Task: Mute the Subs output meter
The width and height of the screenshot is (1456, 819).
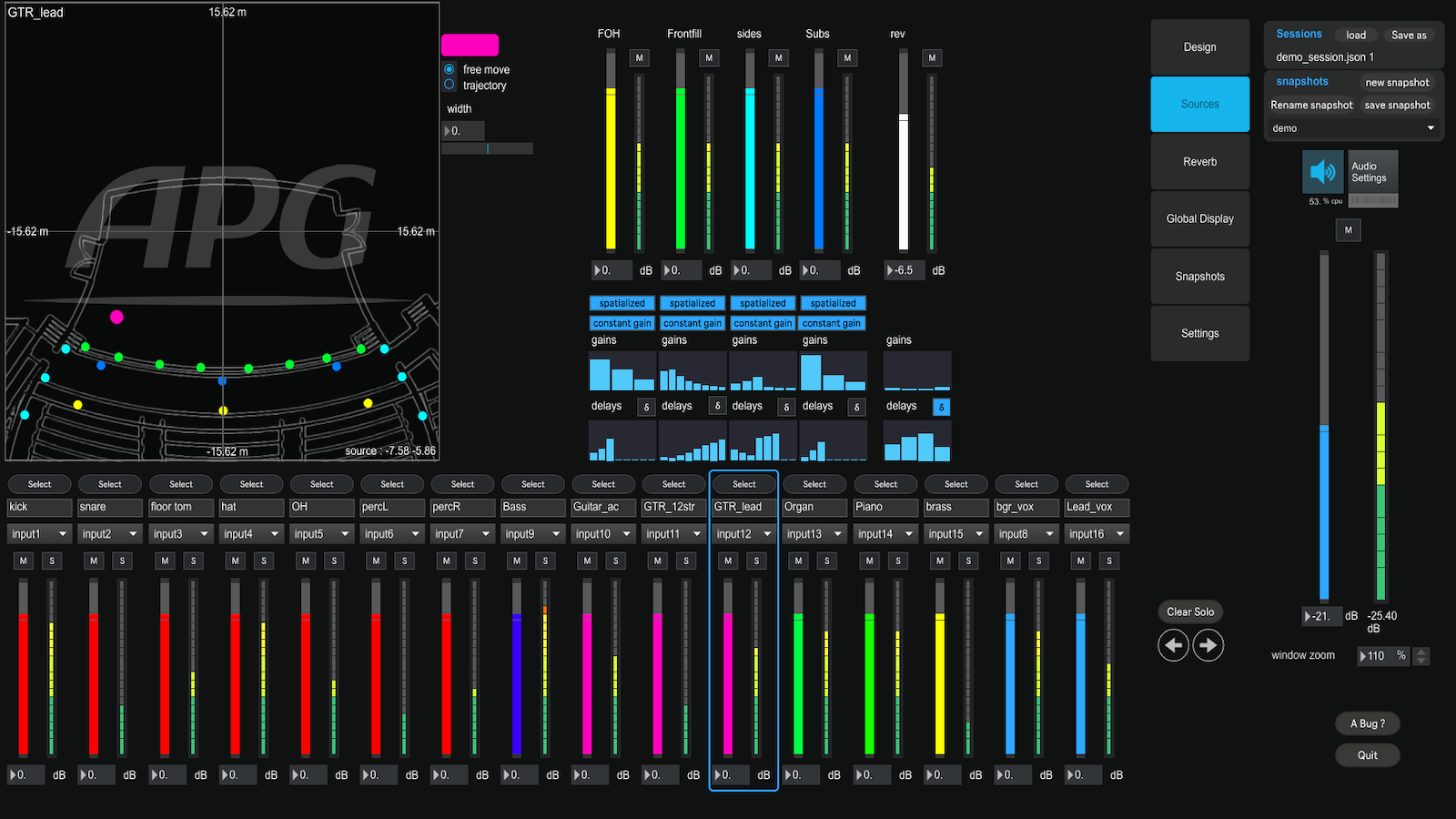Action: tap(847, 57)
